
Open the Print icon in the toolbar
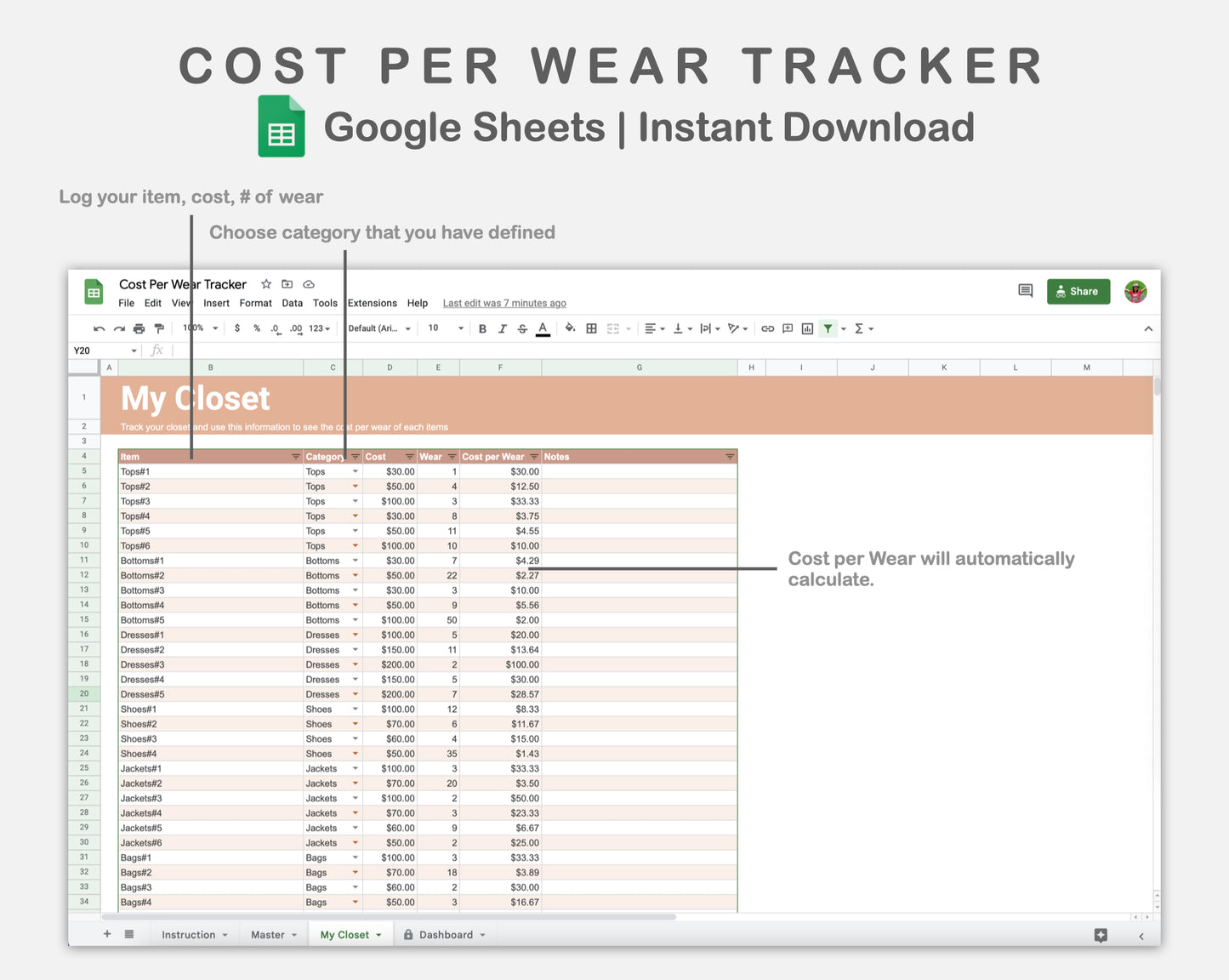[x=139, y=328]
